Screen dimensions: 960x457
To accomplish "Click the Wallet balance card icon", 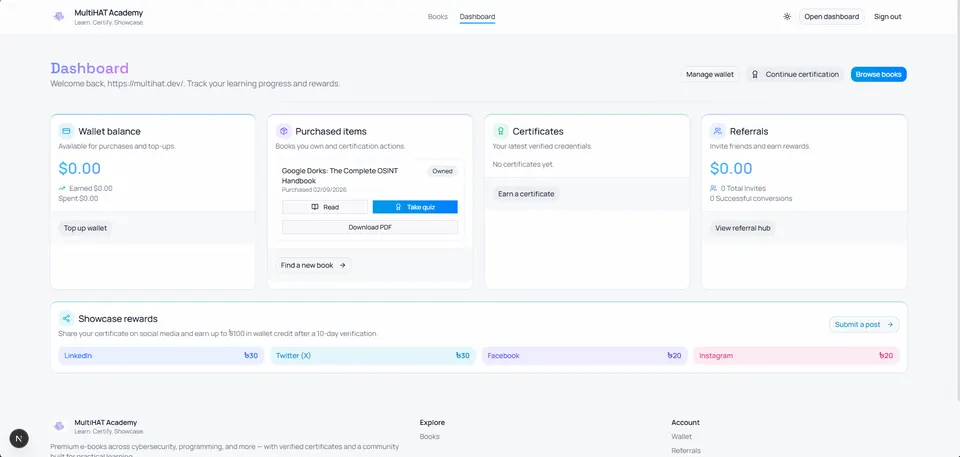I will pyautogui.click(x=66, y=131).
